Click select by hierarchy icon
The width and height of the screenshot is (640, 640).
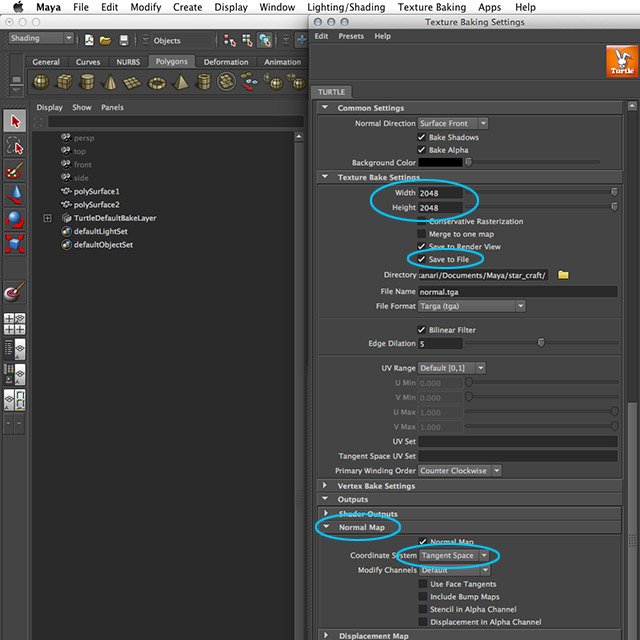coord(230,40)
